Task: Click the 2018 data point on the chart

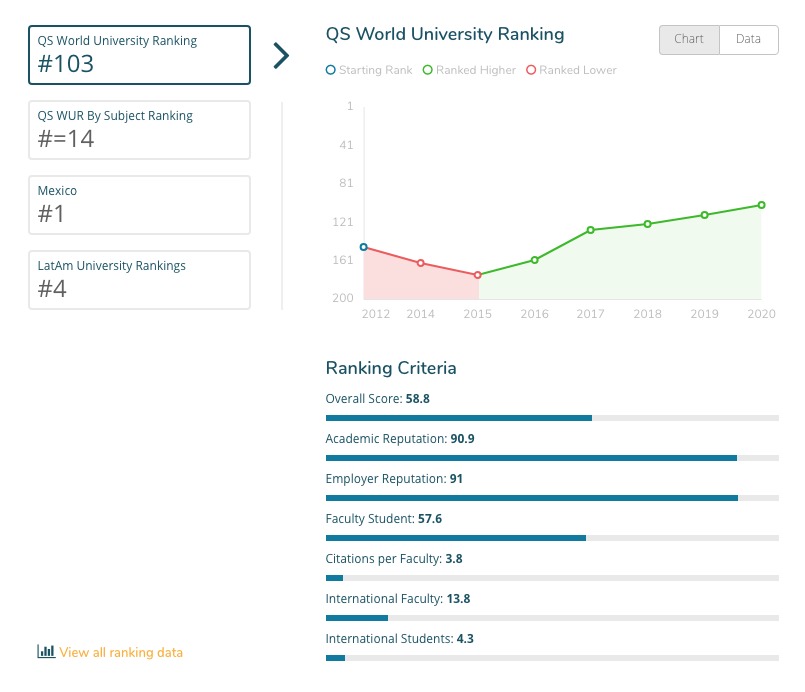Action: (647, 224)
